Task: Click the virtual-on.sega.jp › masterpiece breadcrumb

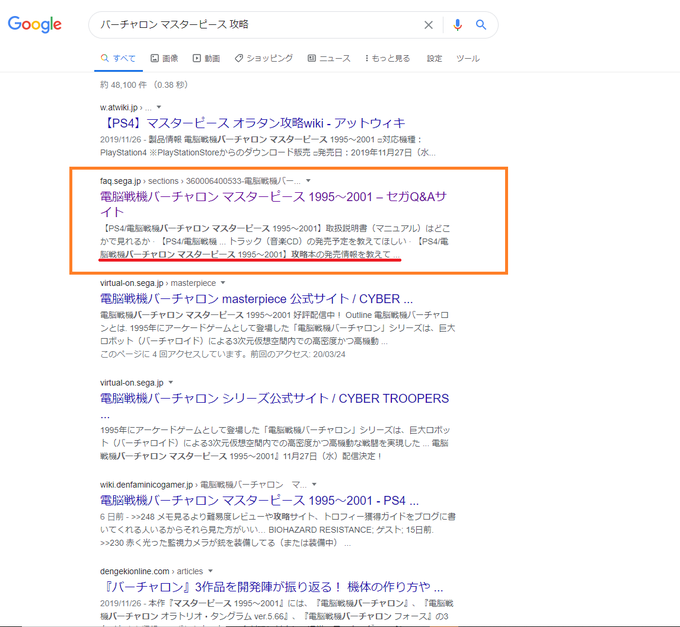Action: tap(158, 283)
